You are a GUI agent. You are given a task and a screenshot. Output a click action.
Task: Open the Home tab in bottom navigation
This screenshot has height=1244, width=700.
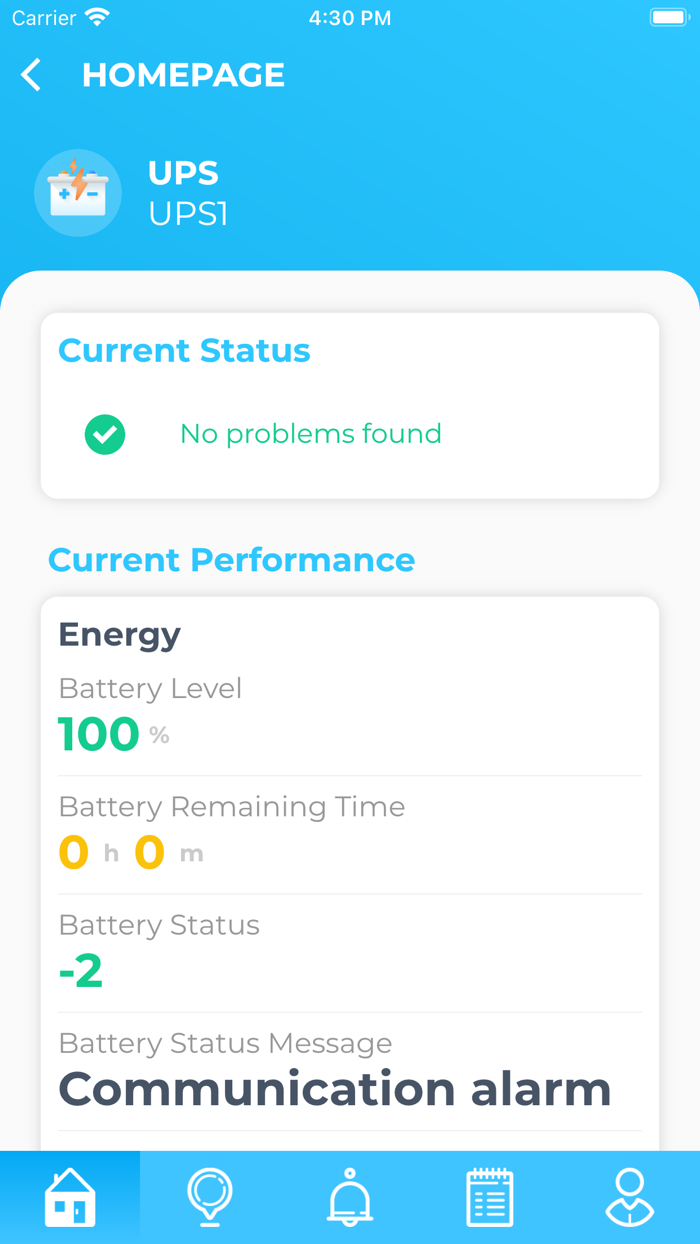coord(70,1196)
